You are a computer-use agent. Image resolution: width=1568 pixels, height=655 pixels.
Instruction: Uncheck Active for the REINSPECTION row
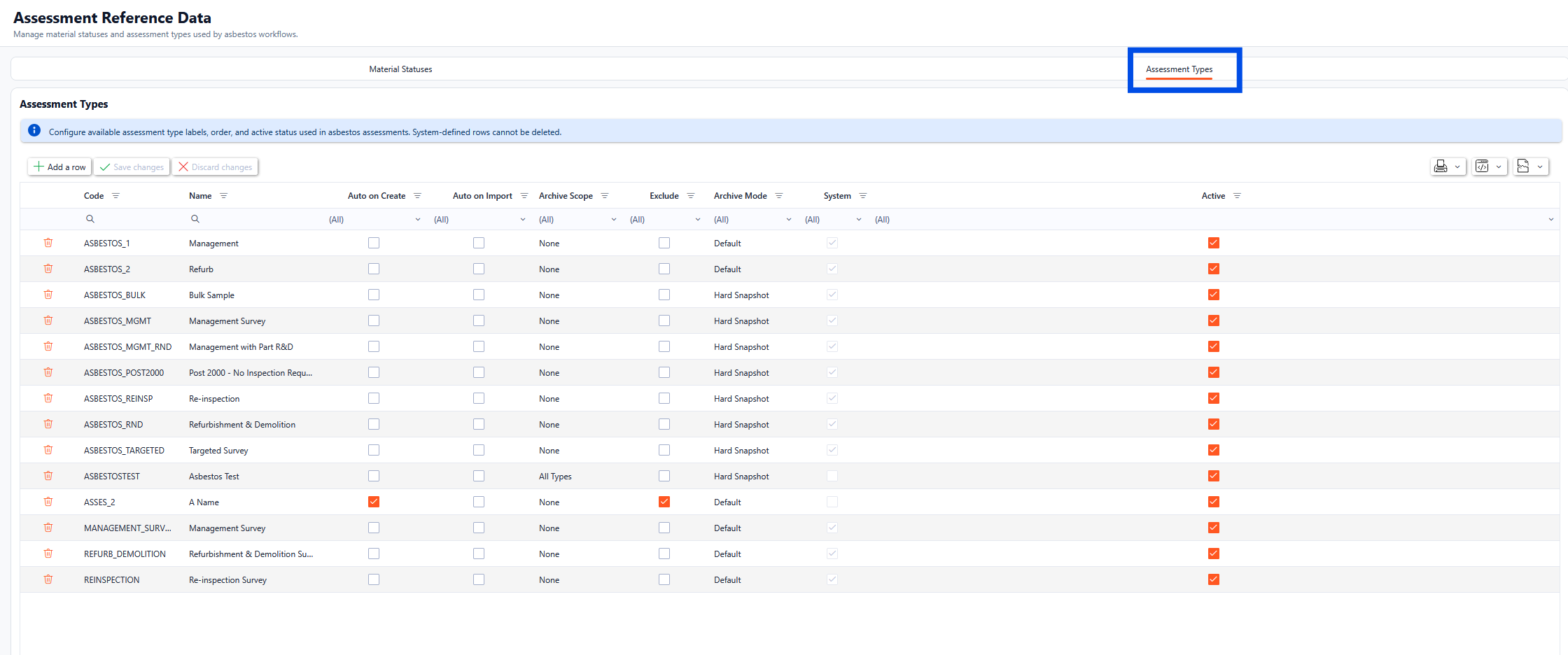(x=1214, y=579)
